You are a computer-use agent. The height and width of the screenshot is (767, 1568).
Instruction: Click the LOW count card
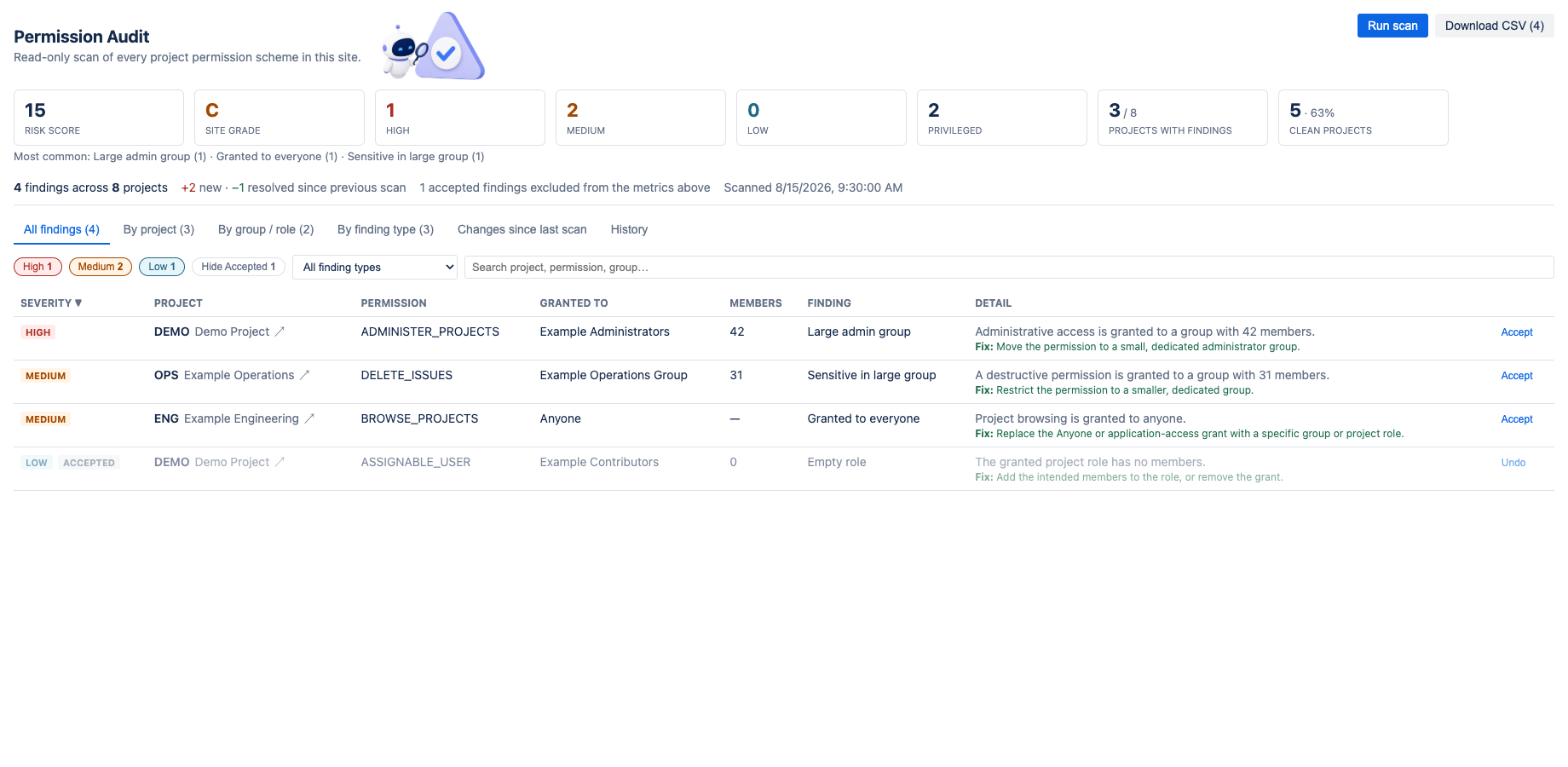tap(821, 118)
